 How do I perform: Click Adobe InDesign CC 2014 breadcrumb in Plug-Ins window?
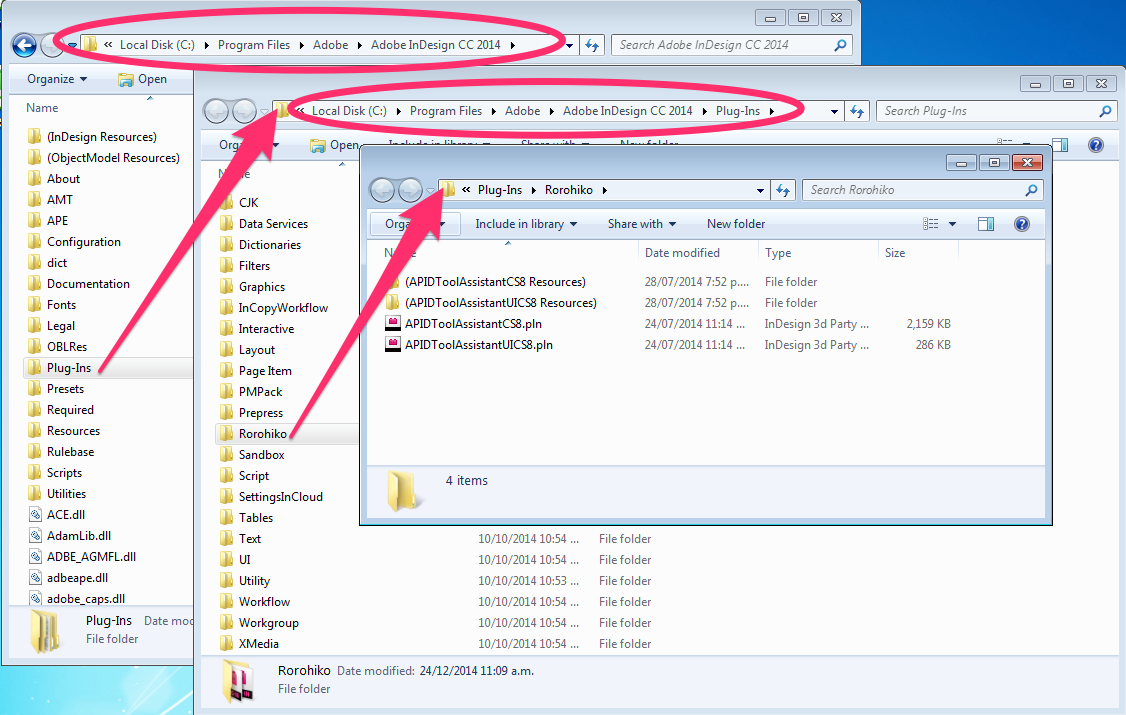(628, 111)
